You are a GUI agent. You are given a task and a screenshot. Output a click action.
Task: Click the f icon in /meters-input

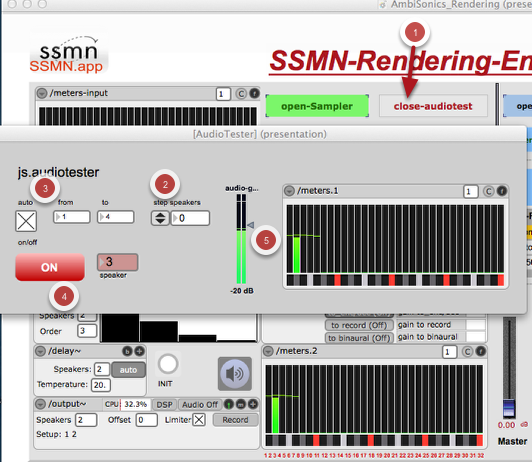254,93
